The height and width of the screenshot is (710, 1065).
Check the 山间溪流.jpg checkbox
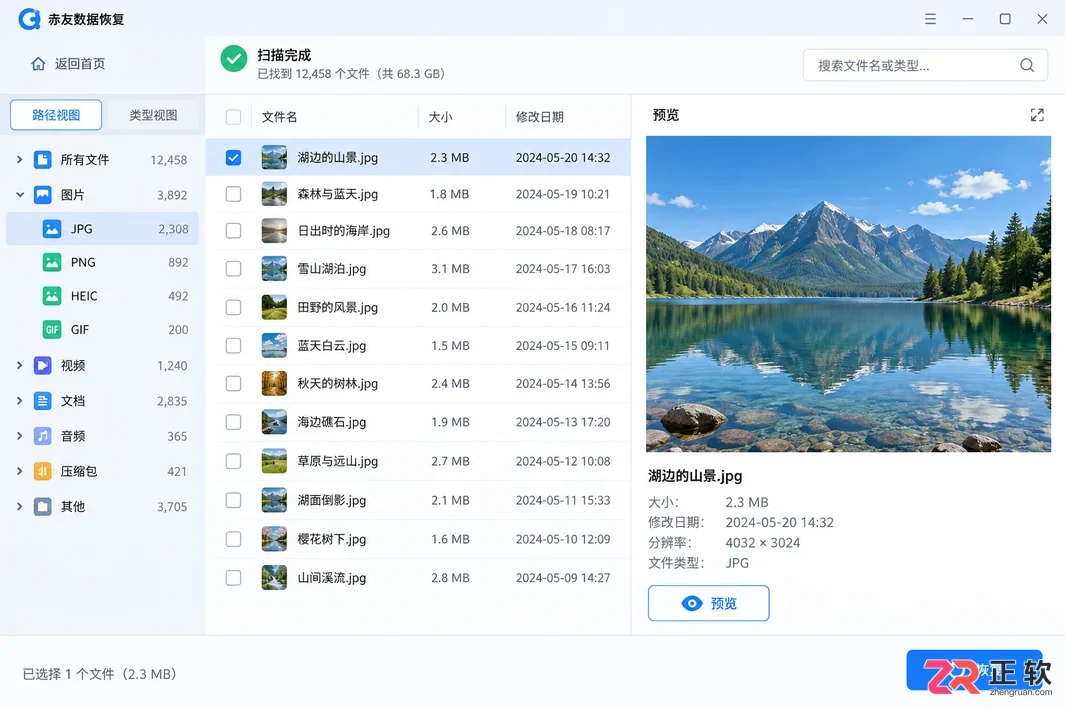pos(233,578)
